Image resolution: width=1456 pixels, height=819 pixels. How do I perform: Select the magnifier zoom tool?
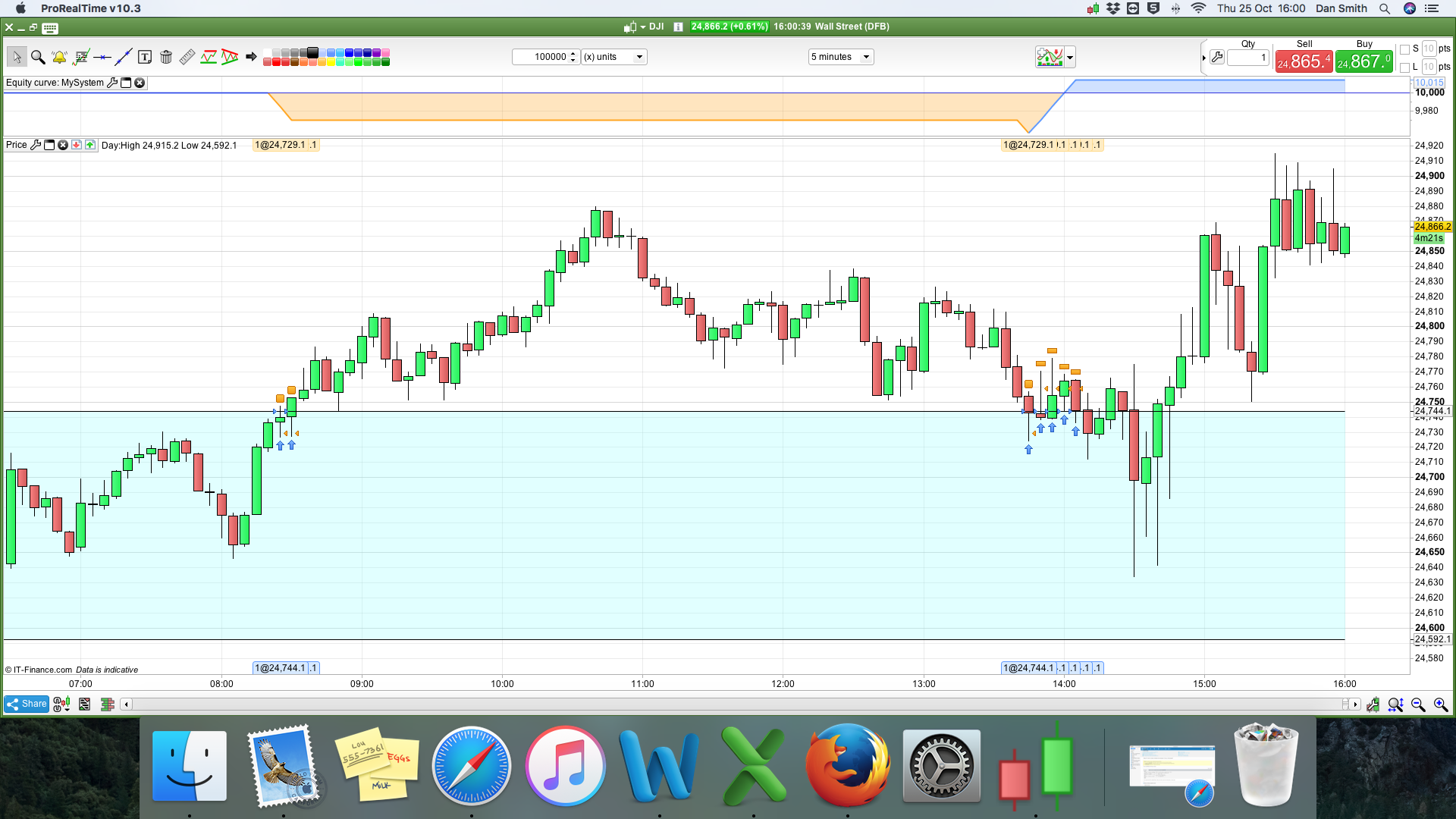[x=38, y=57]
